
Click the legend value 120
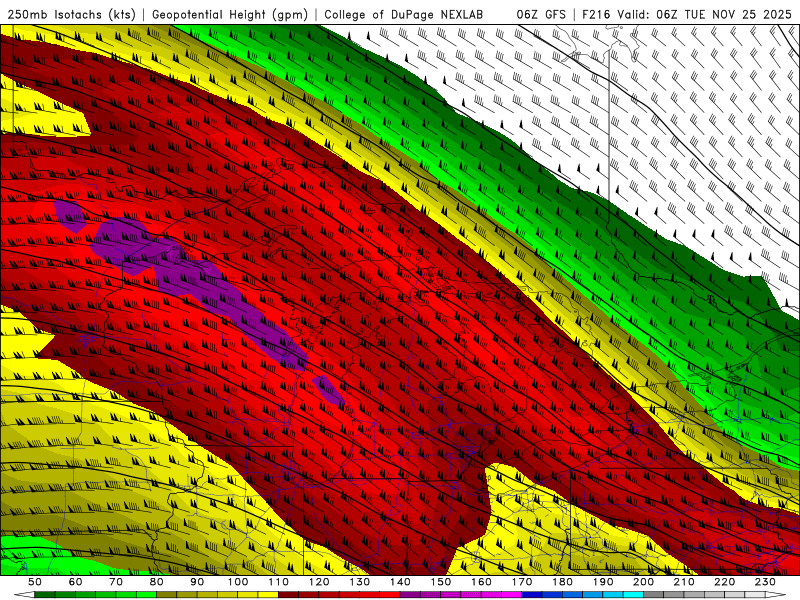(319, 582)
